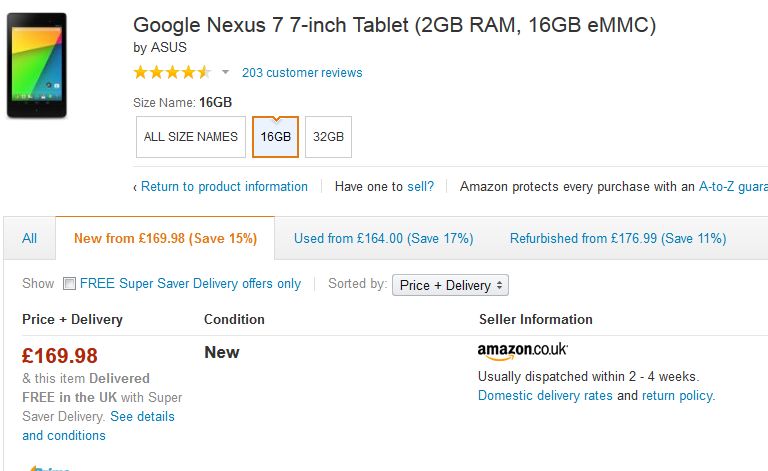The width and height of the screenshot is (768, 471).
Task: Switch to the All offers tab
Action: (29, 238)
